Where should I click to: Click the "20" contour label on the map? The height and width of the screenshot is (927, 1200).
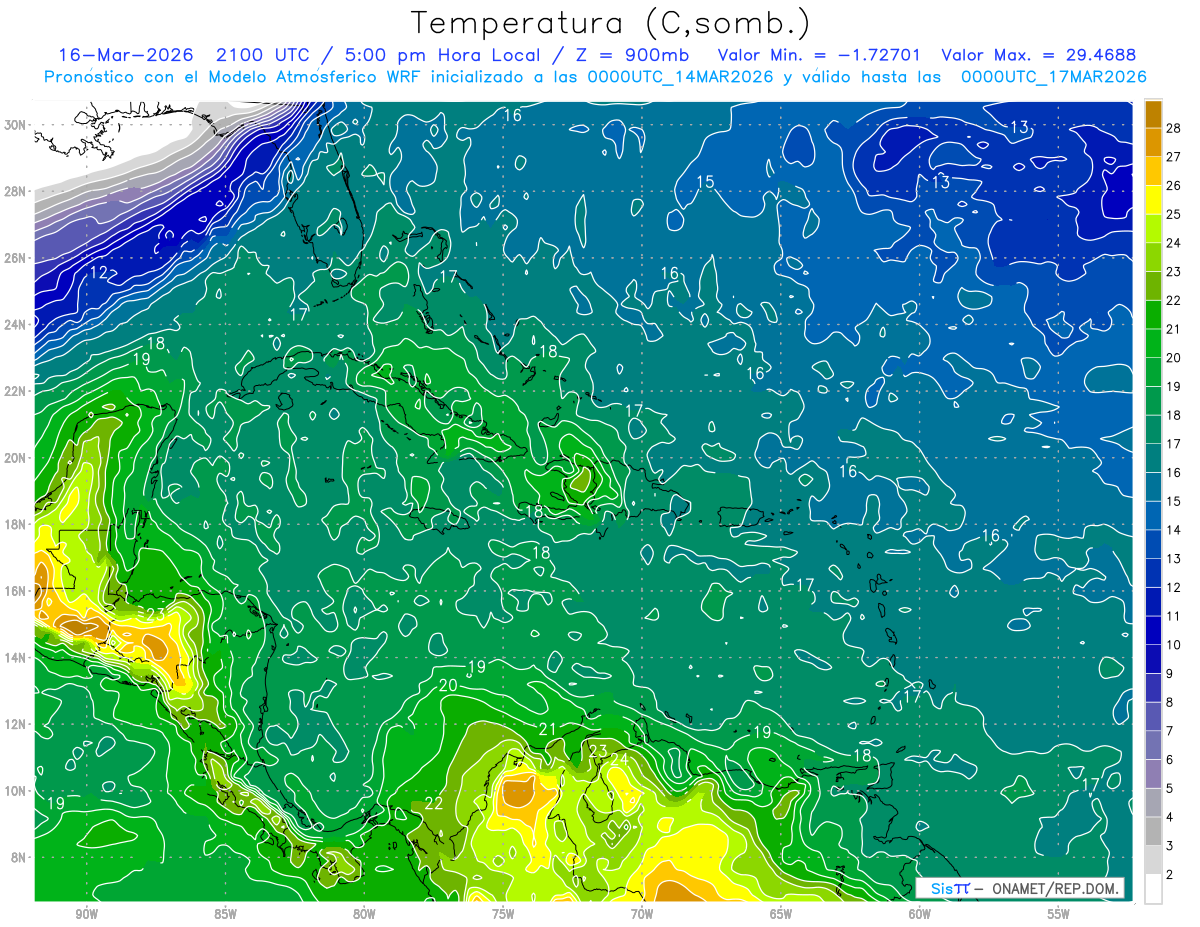click(x=448, y=685)
